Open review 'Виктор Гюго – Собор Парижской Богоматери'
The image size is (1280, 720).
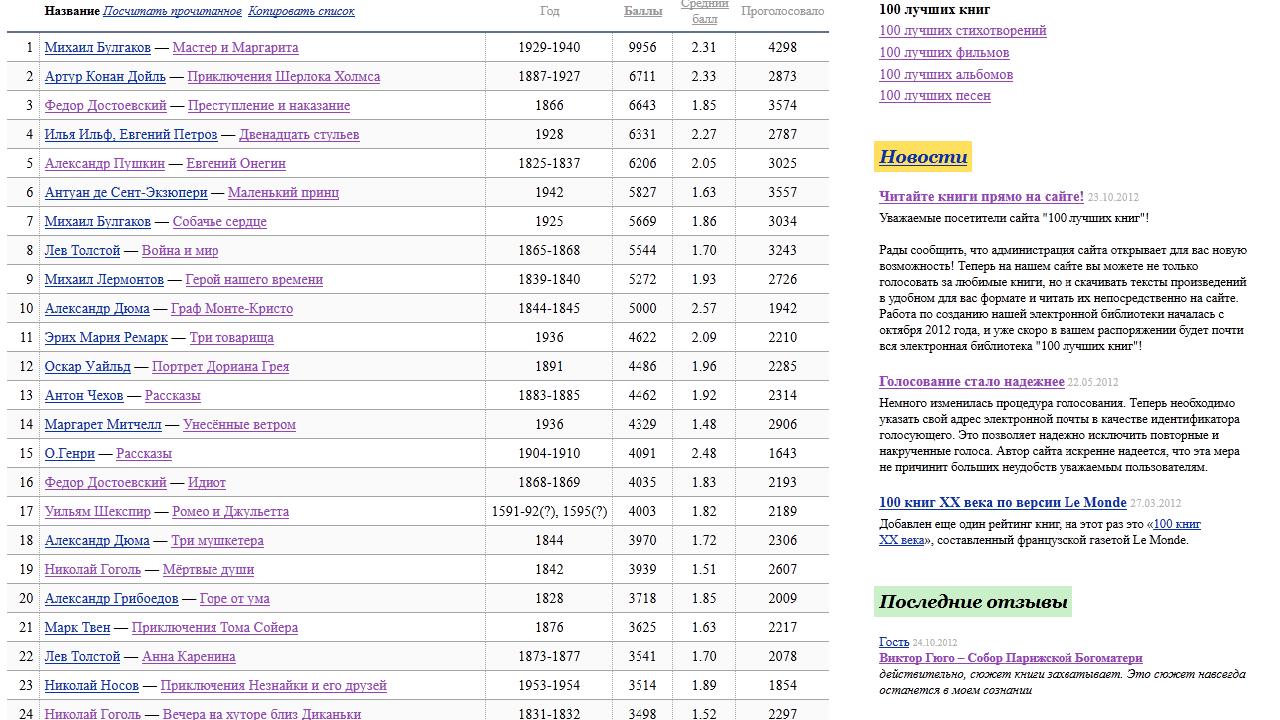1010,658
